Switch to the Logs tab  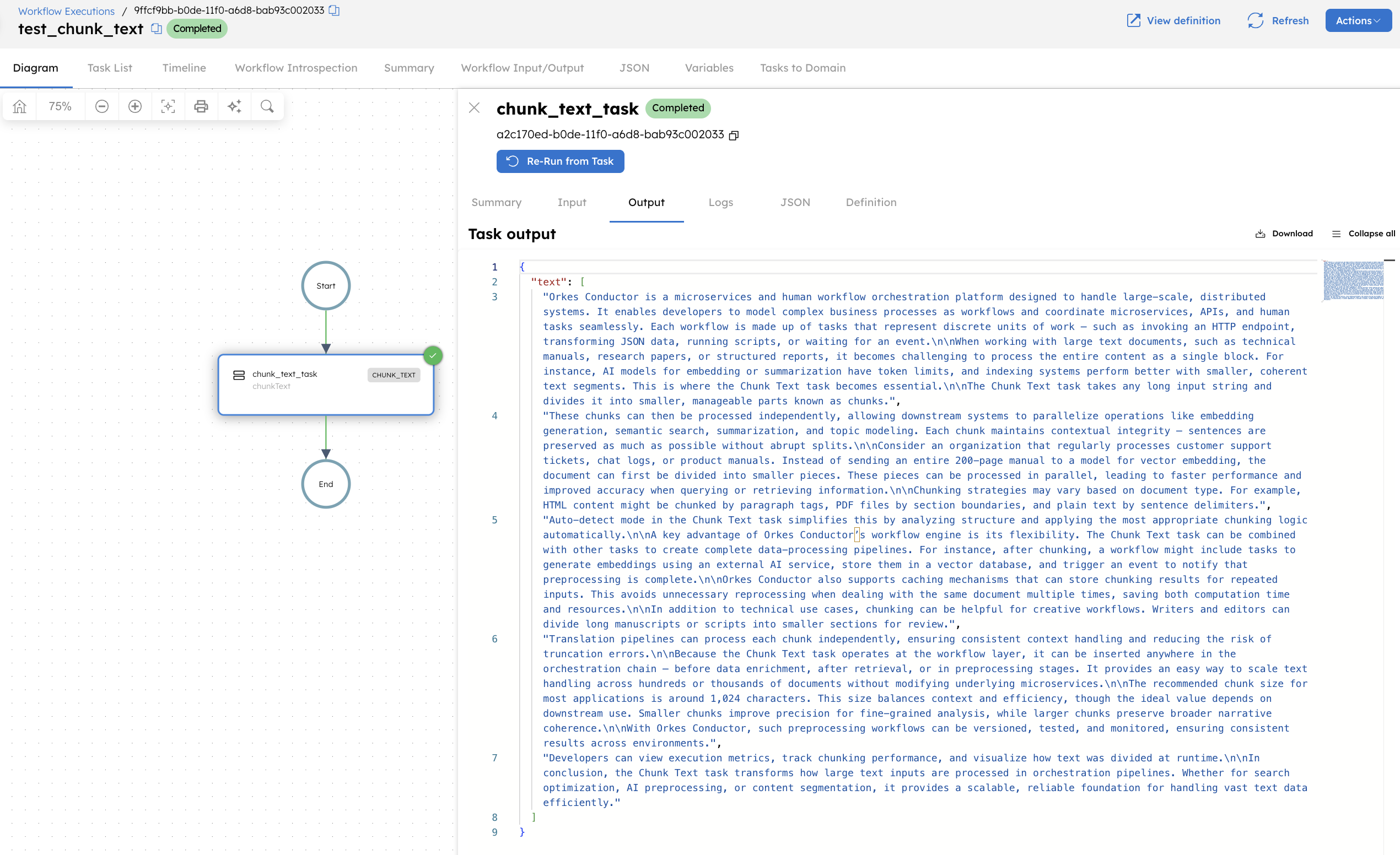(x=720, y=202)
